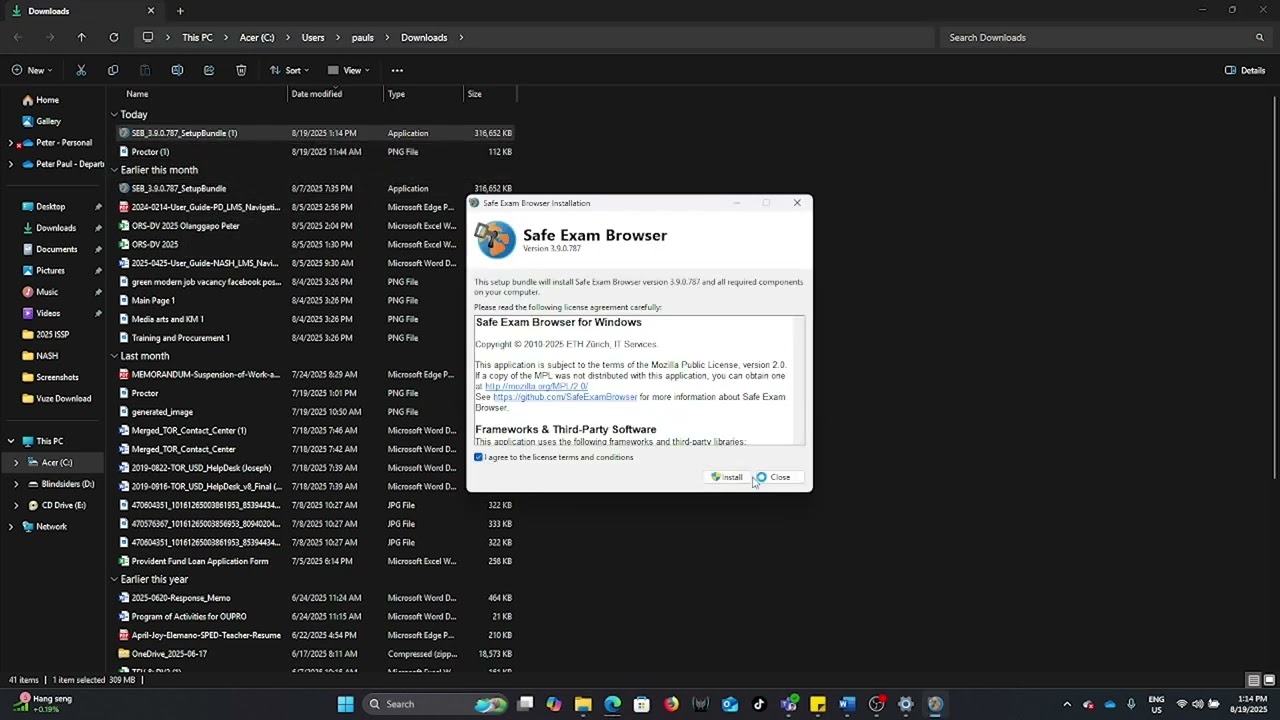This screenshot has width=1280, height=720.
Task: Open the Documents folder in the sidebar
Action: (56, 249)
